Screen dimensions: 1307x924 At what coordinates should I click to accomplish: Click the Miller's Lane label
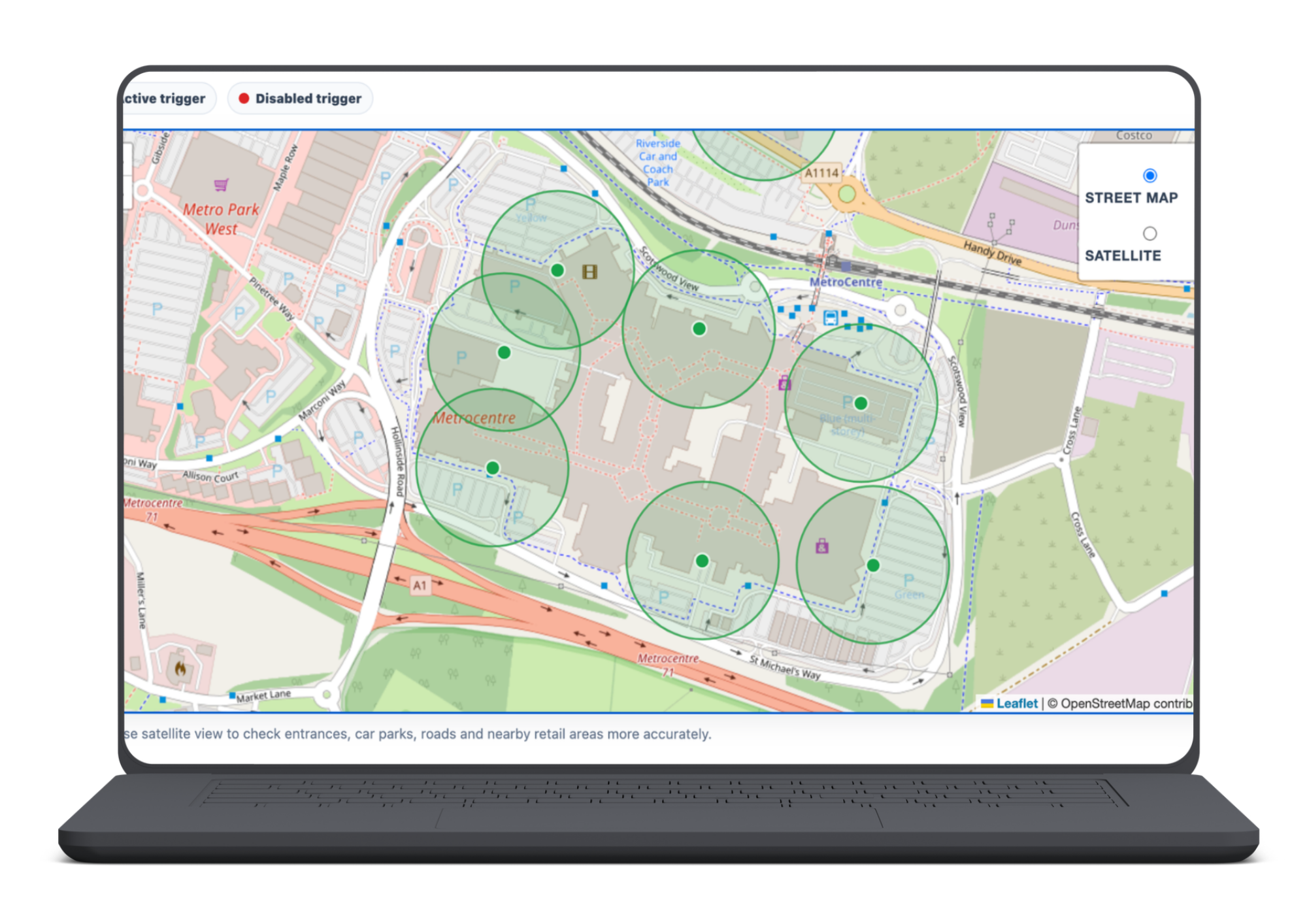pos(141,601)
